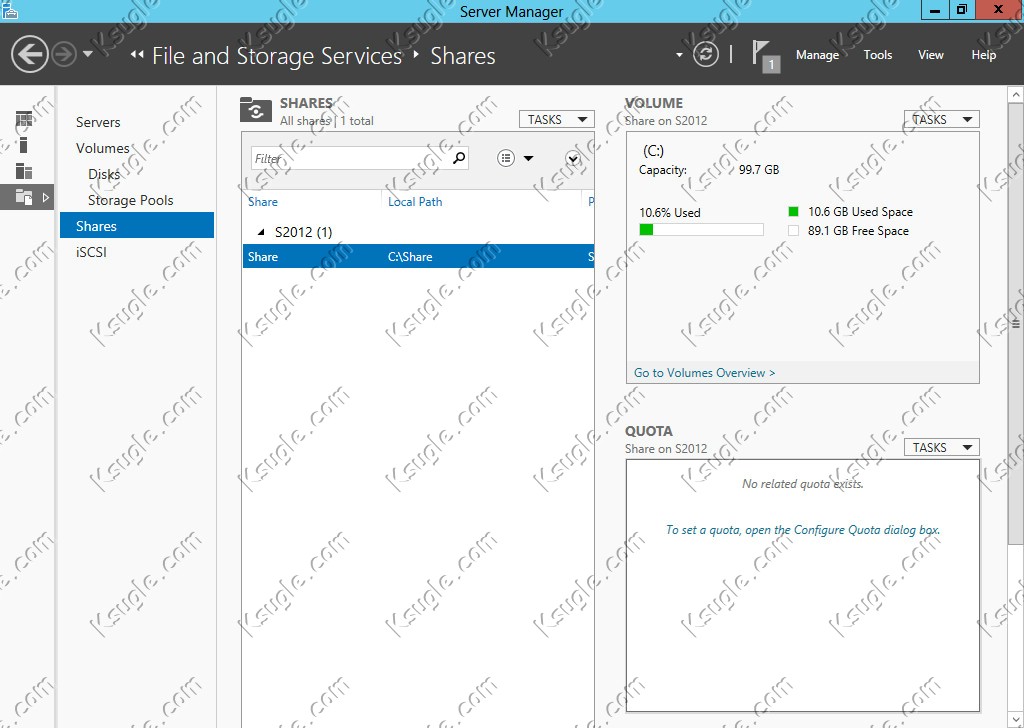
Task: Open the navigation history dropdown arrow
Action: click(88, 54)
